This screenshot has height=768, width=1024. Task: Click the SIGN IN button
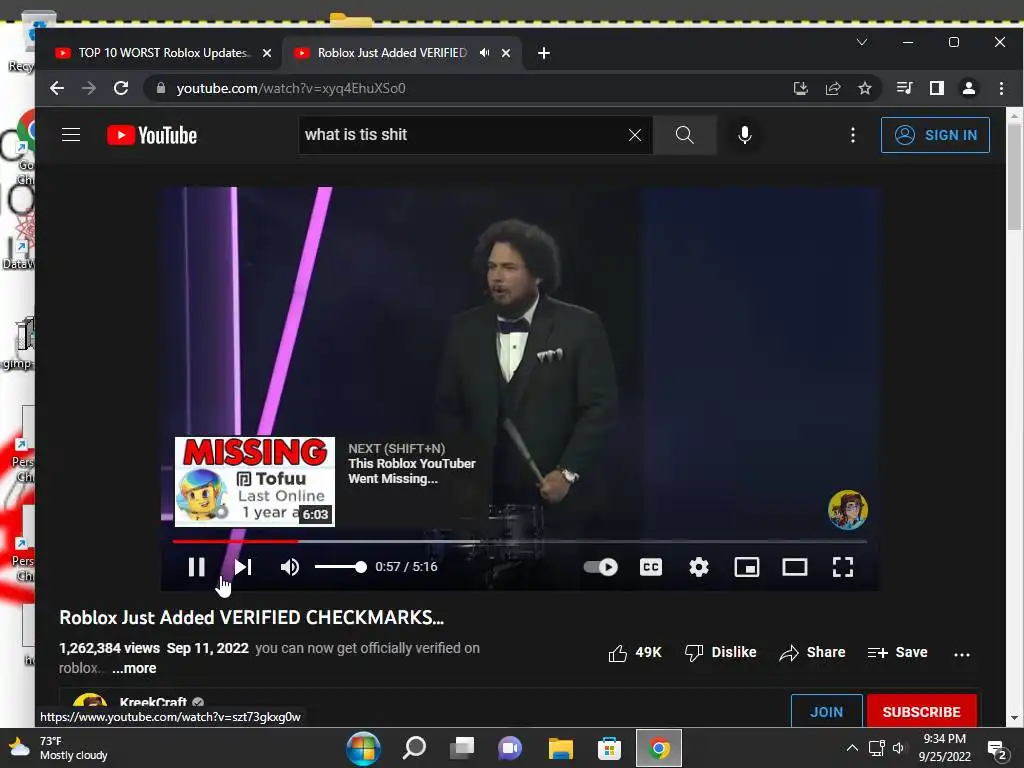935,135
